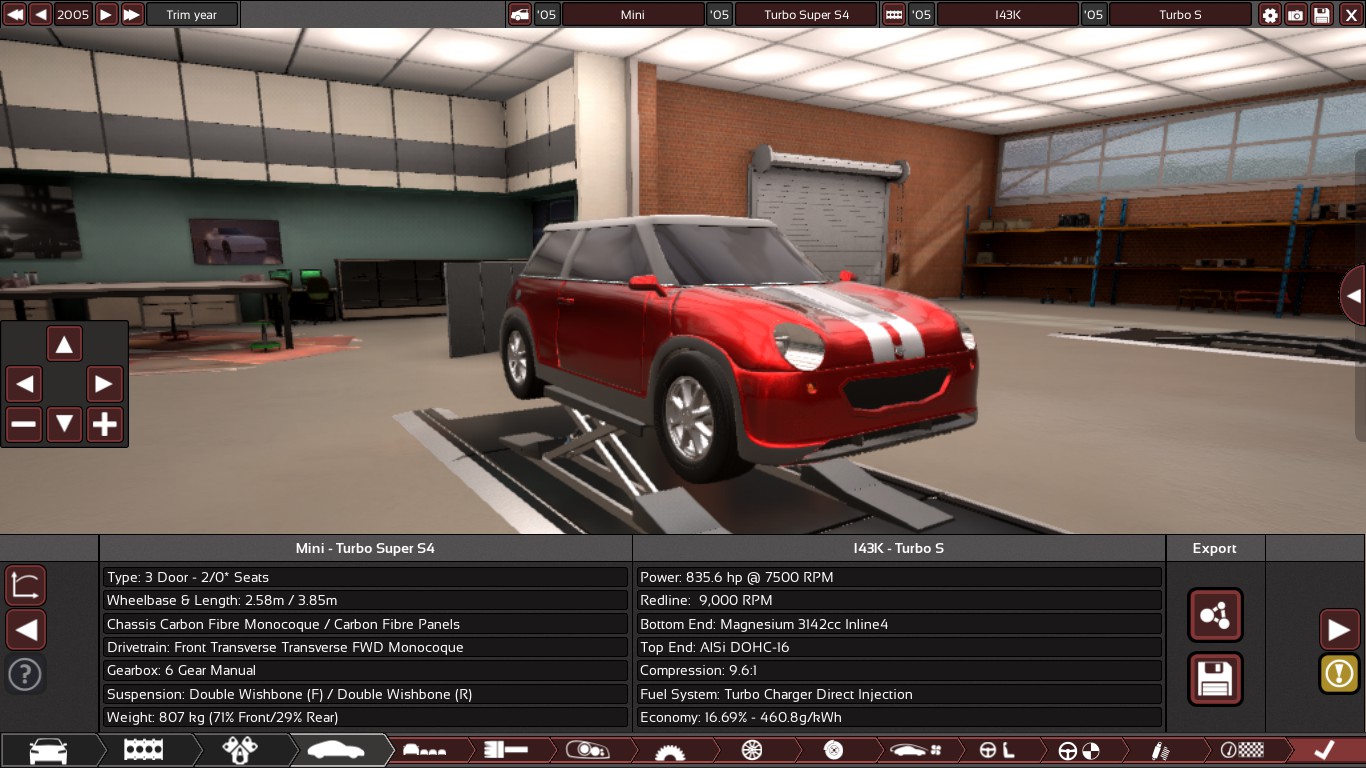
Task: Open the body style selection tab
Action: (x=425, y=750)
